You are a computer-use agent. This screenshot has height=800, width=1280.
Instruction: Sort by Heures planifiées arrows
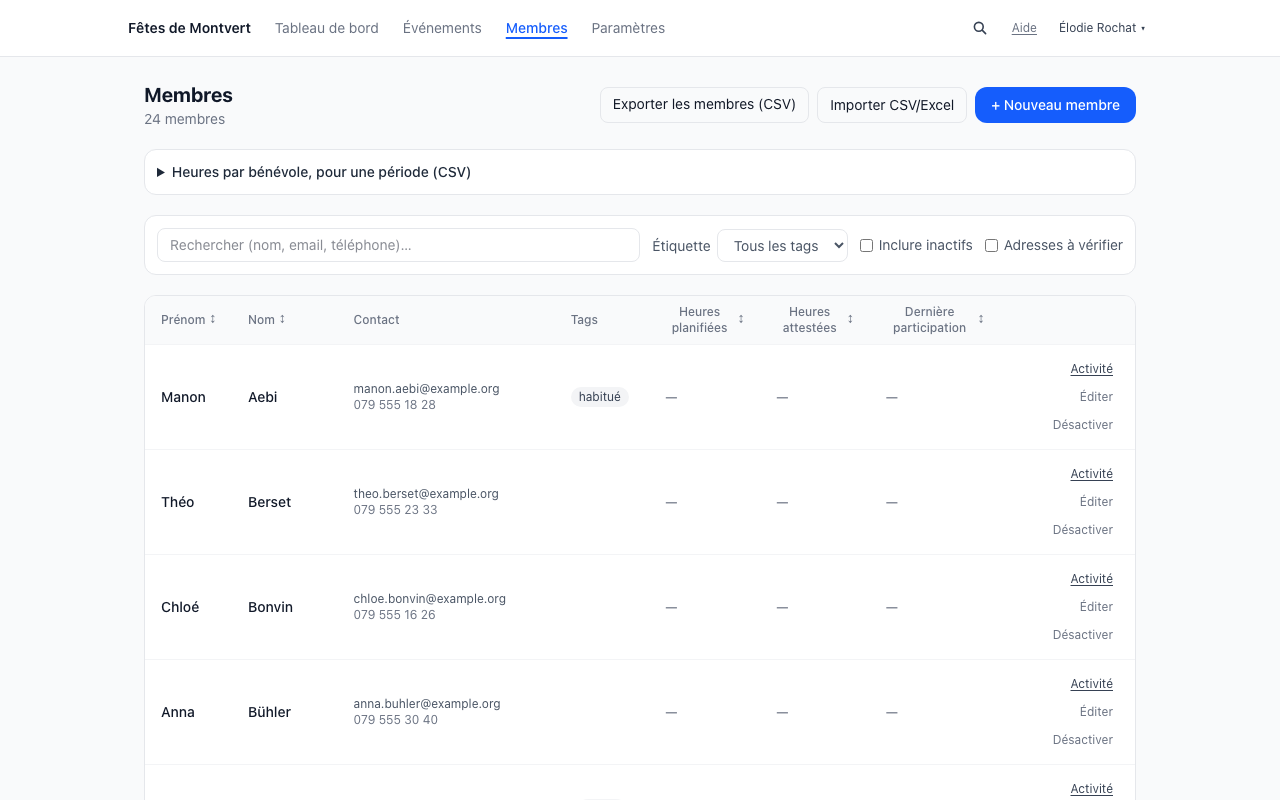(741, 320)
